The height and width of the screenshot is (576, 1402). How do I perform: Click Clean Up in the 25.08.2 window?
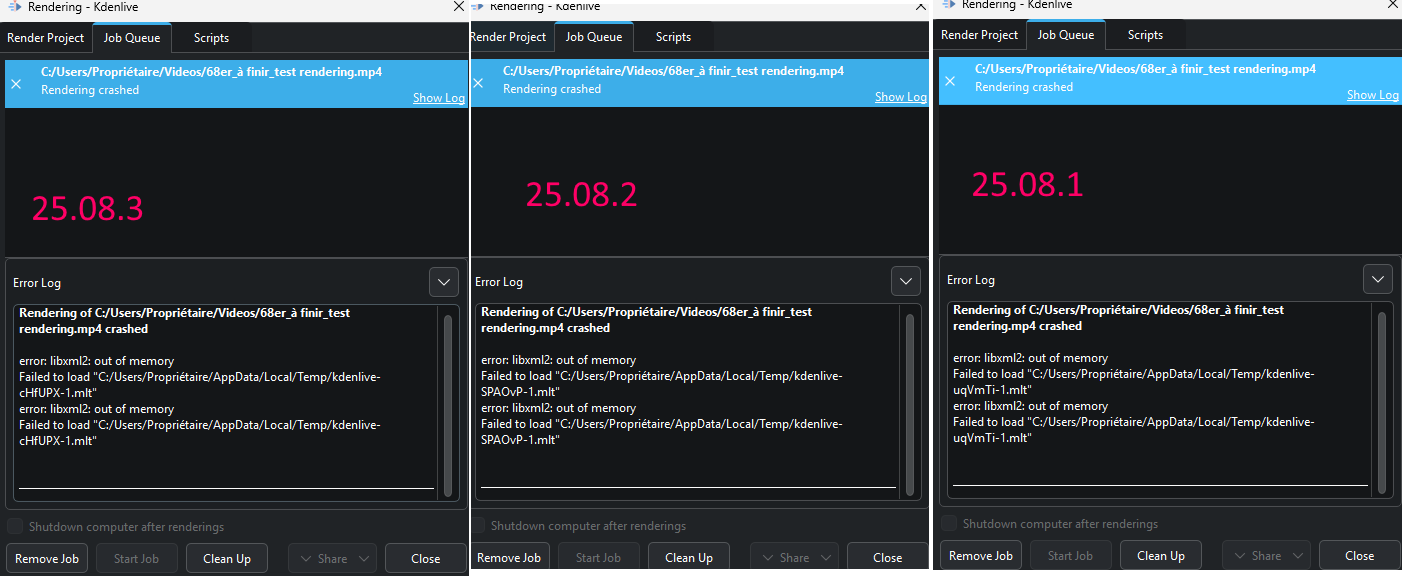(x=689, y=558)
